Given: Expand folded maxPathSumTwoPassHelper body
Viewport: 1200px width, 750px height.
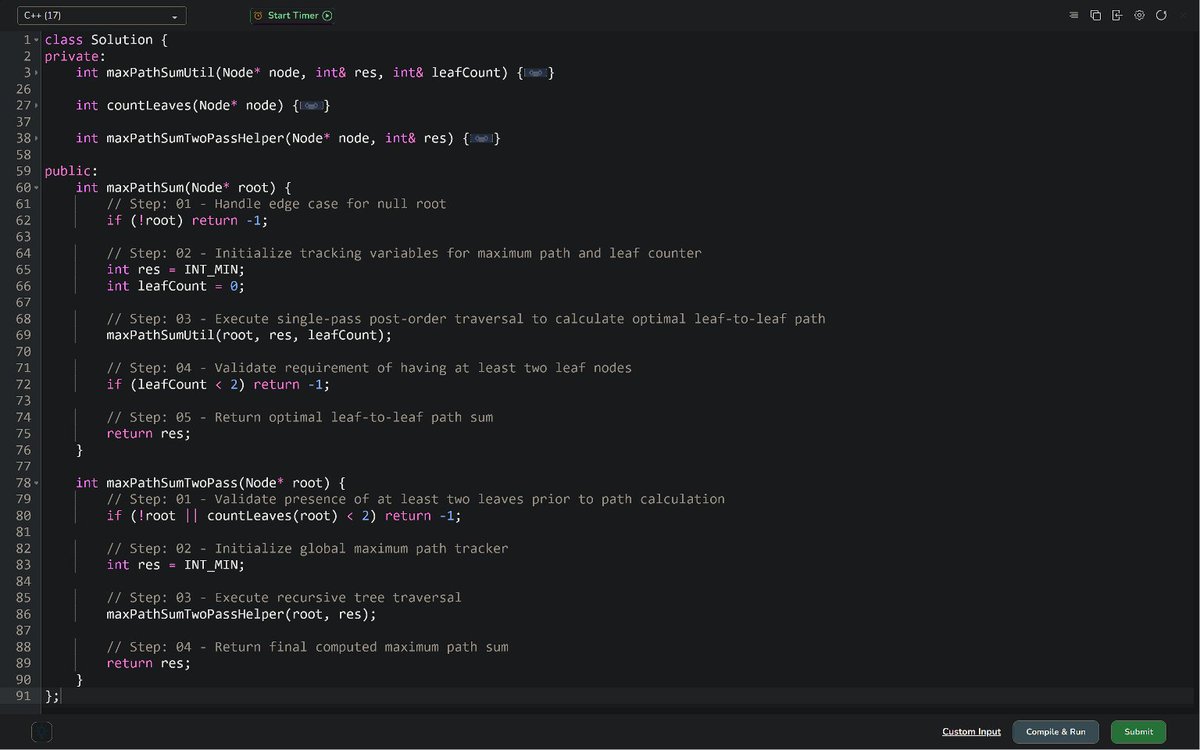Looking at the screenshot, I should [x=483, y=139].
